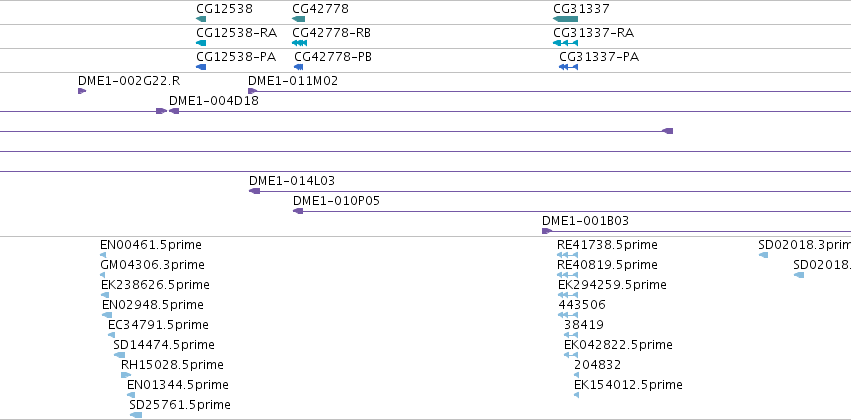This screenshot has width=851, height=420.
Task: Click the DME1-004D18 label
Action: tap(214, 101)
